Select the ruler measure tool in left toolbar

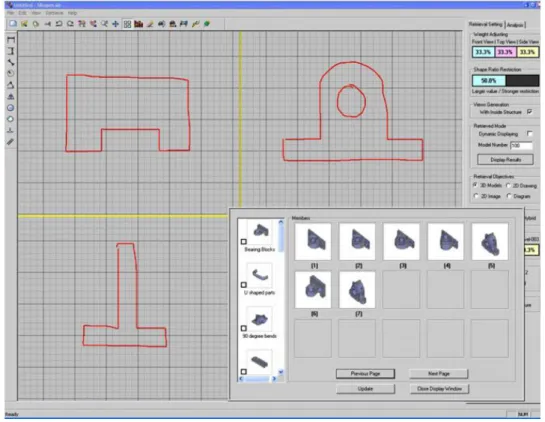(11, 142)
